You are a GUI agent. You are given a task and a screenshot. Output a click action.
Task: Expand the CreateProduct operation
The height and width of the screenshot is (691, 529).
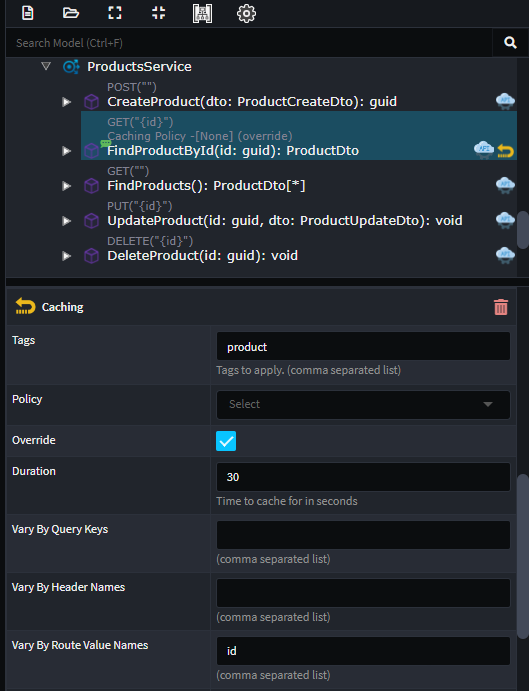(x=67, y=102)
